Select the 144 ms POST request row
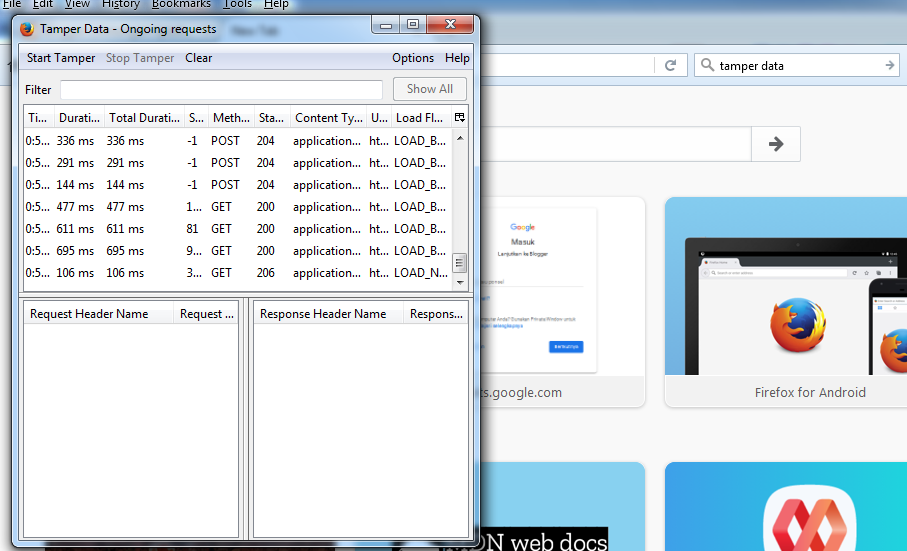Image resolution: width=907 pixels, height=551 pixels. 238,184
